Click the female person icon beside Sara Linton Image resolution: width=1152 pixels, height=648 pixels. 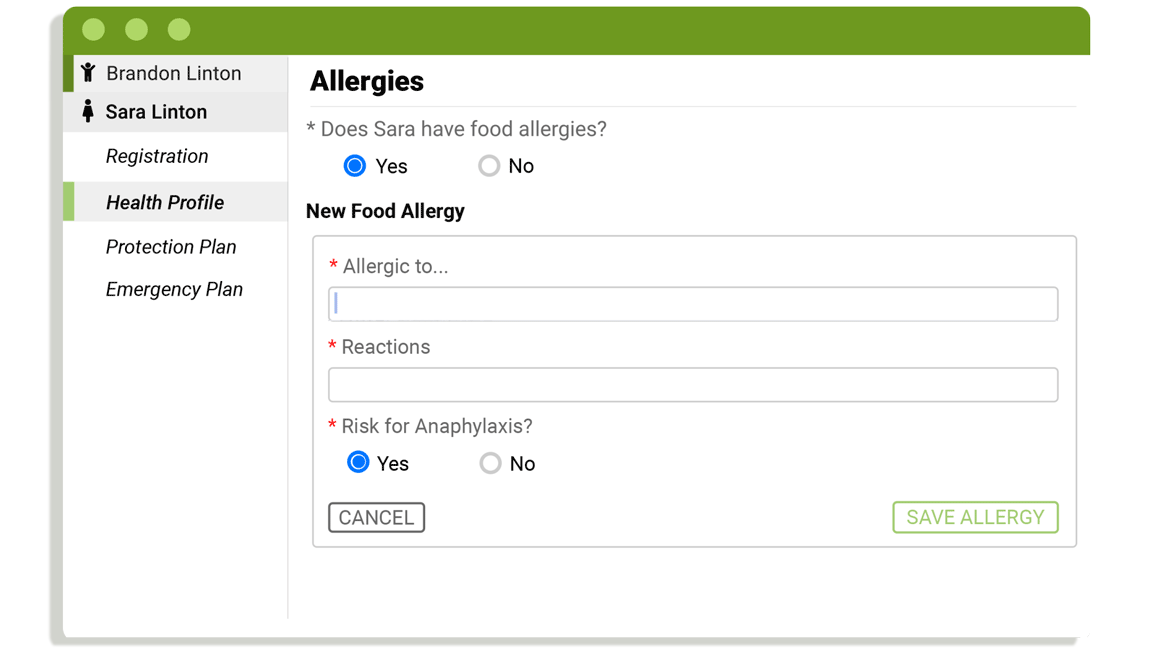click(88, 111)
